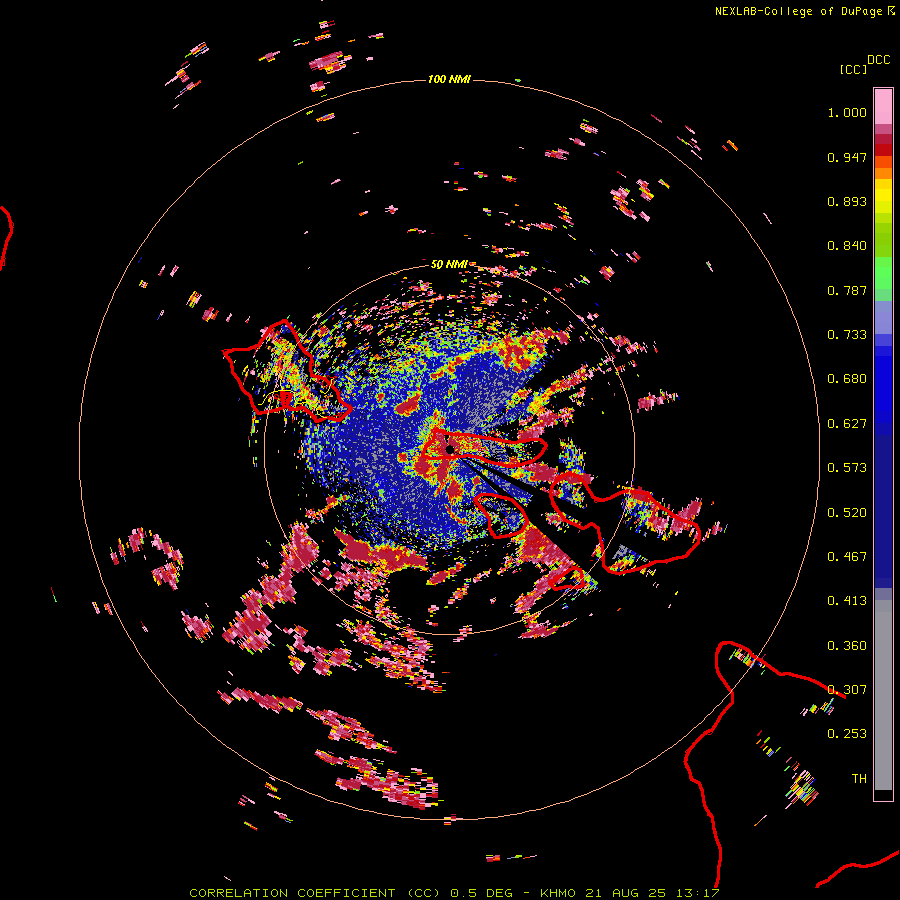Viewport: 900px width, 900px height.
Task: Click the KHMO station identifier in footer
Action: (557, 893)
